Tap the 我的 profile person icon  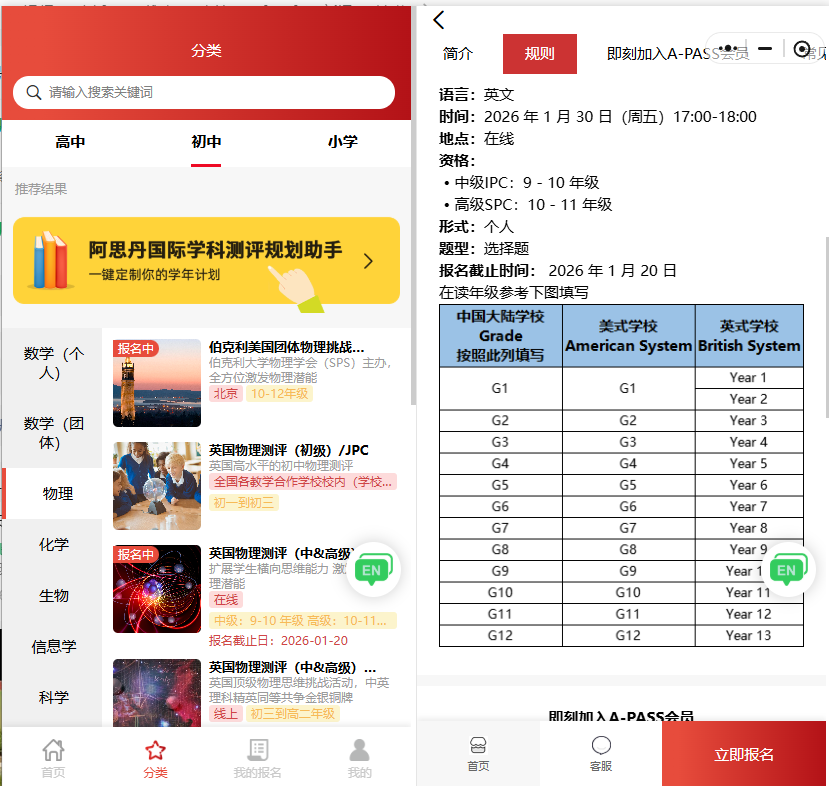(x=359, y=749)
